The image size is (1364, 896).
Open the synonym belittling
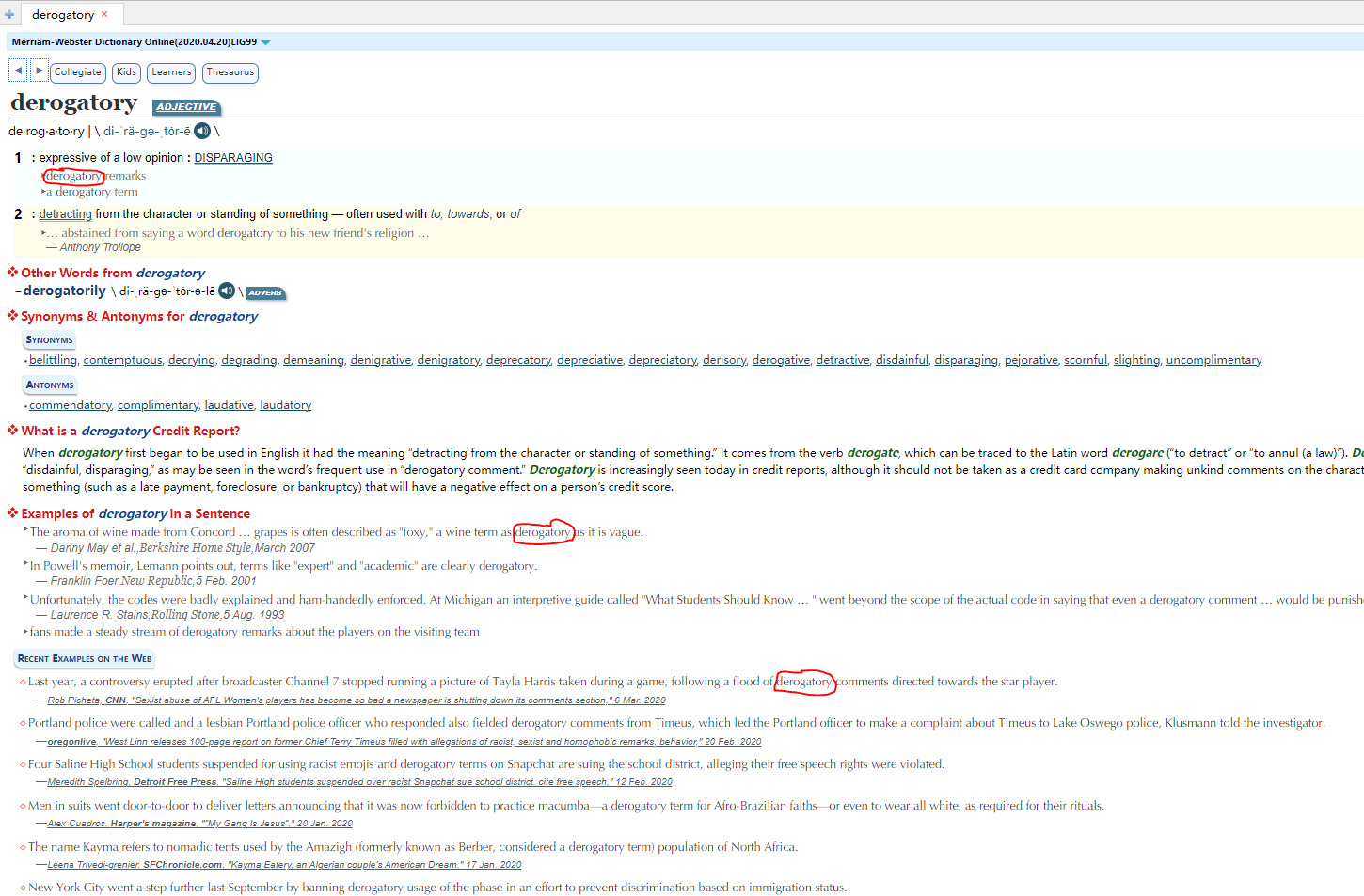[x=54, y=360]
